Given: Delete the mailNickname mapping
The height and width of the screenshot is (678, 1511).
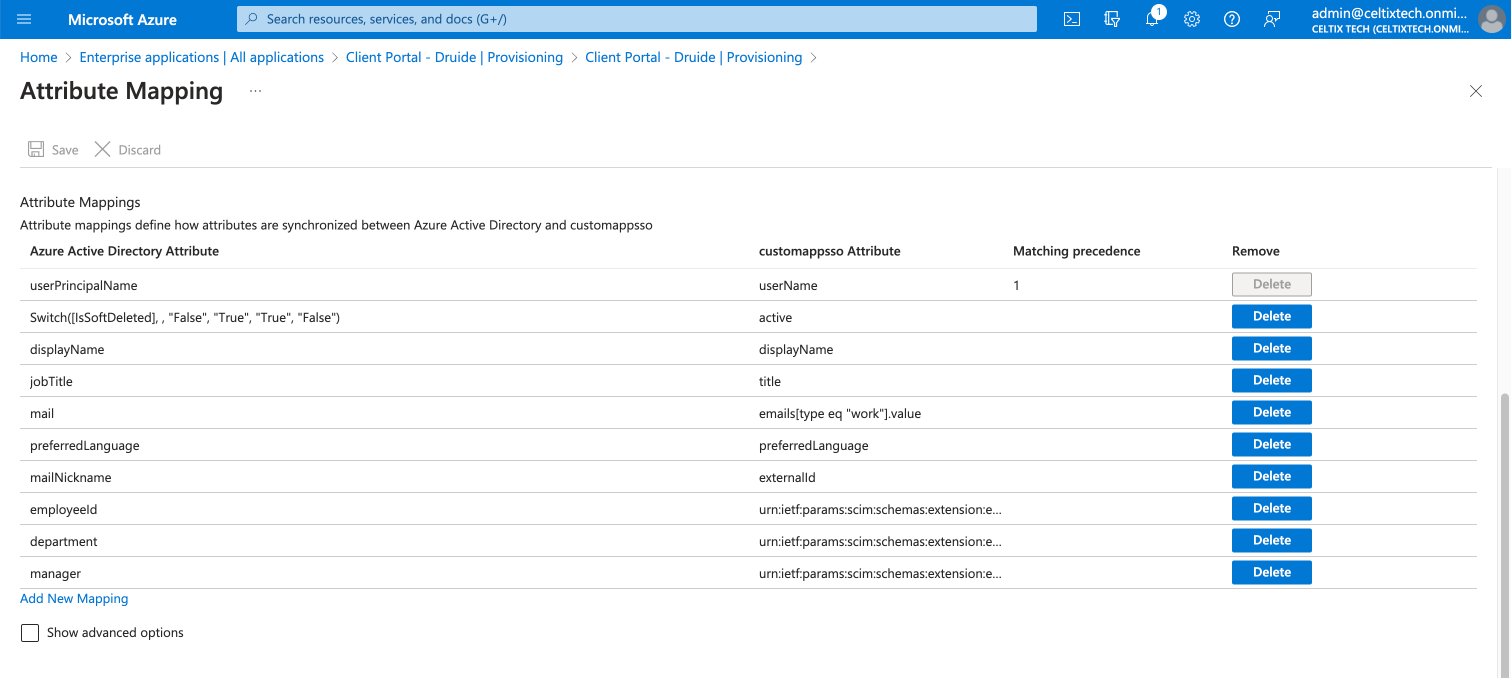Looking at the screenshot, I should [x=1272, y=477].
